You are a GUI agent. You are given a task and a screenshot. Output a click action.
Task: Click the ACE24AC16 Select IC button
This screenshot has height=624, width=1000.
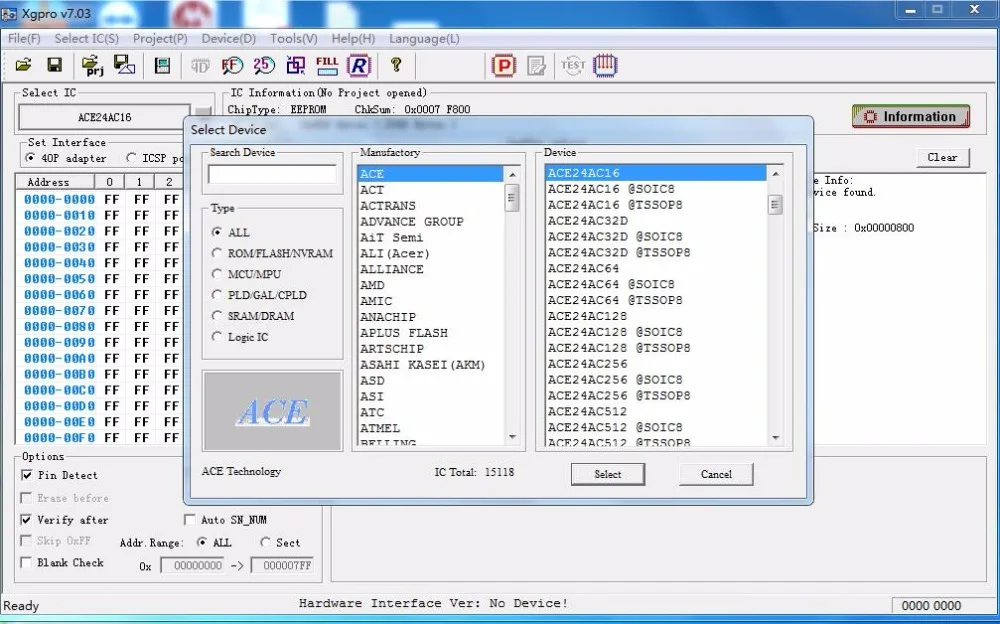105,117
